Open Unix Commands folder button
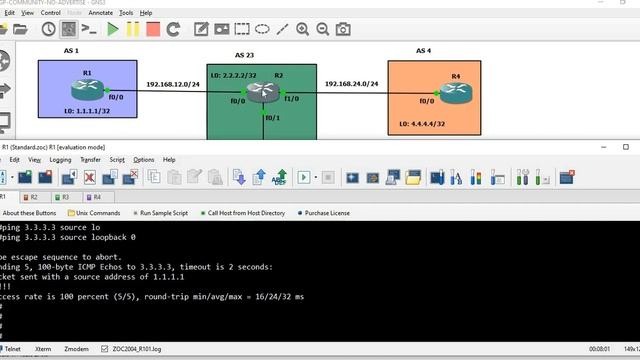The height and width of the screenshot is (360, 640). click(94, 213)
